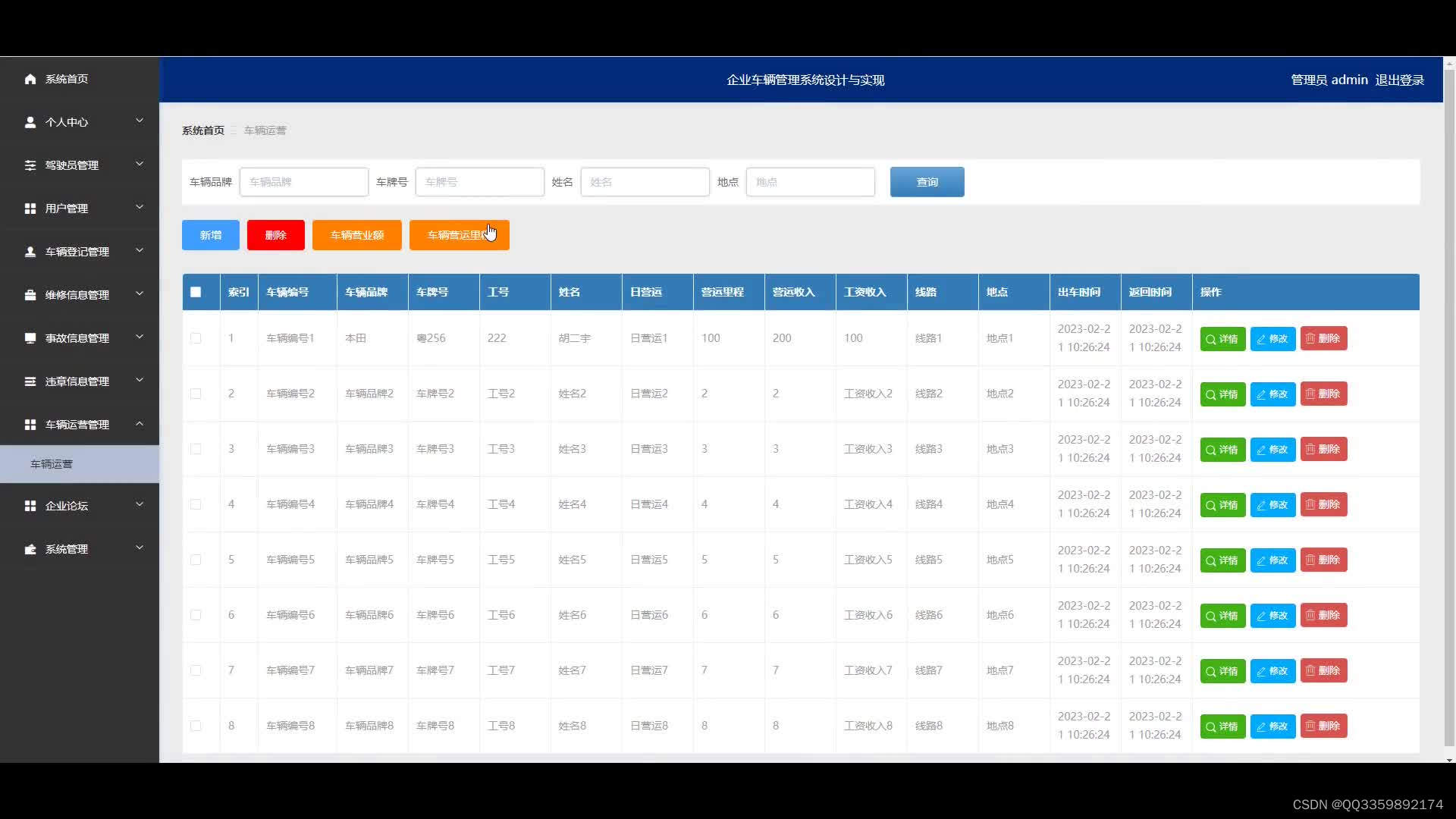Delete the row with 车辆编号3
The height and width of the screenshot is (819, 1456).
[1323, 450]
